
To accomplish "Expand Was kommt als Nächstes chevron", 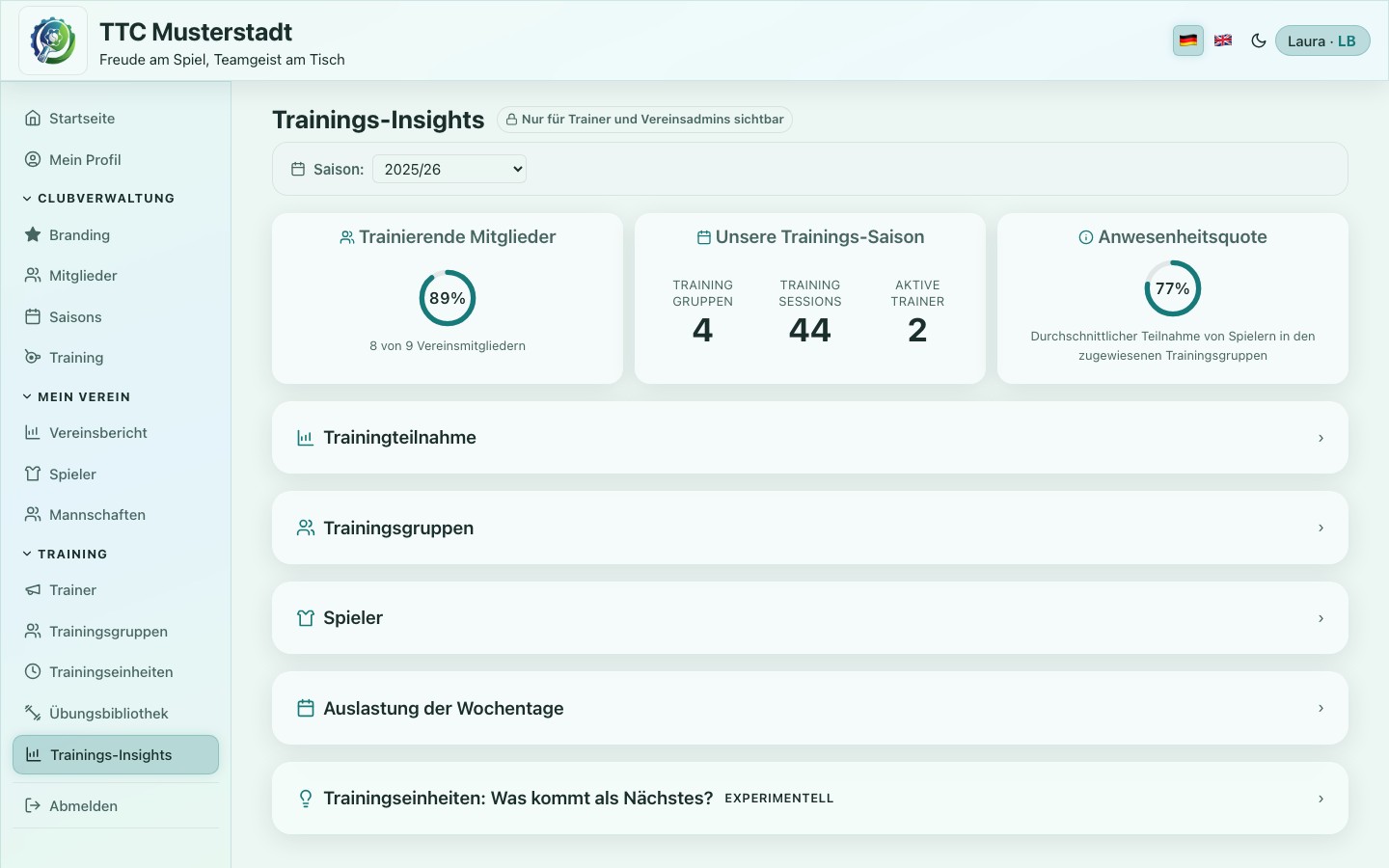I will [x=1321, y=799].
